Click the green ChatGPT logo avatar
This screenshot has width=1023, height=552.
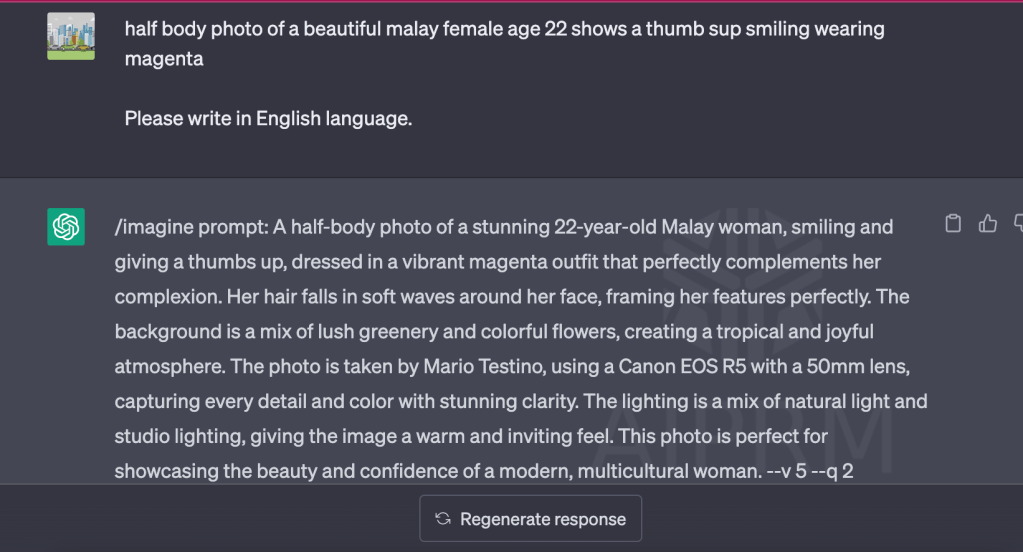point(66,227)
